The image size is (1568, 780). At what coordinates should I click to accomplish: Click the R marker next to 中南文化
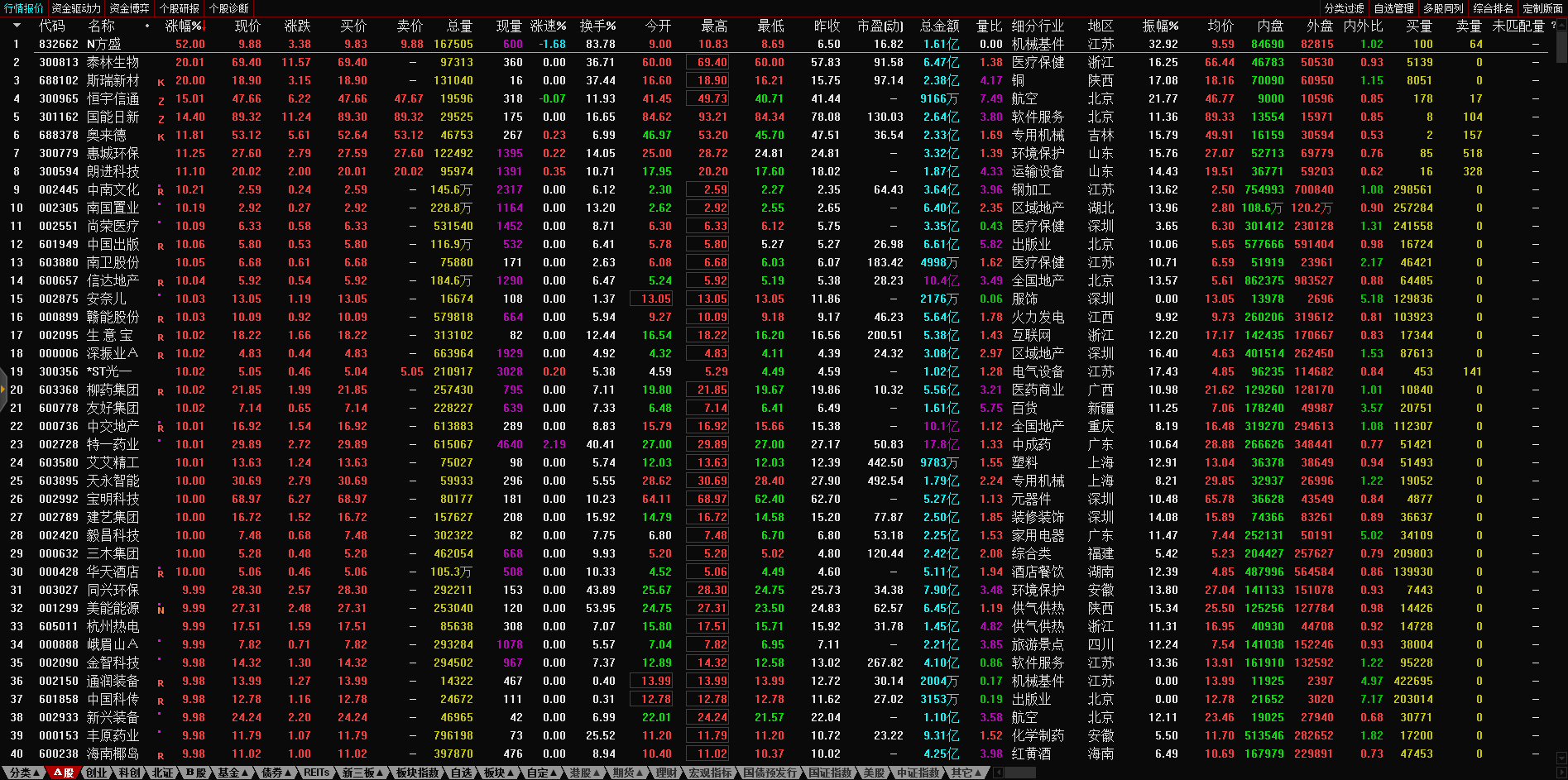pos(161,191)
